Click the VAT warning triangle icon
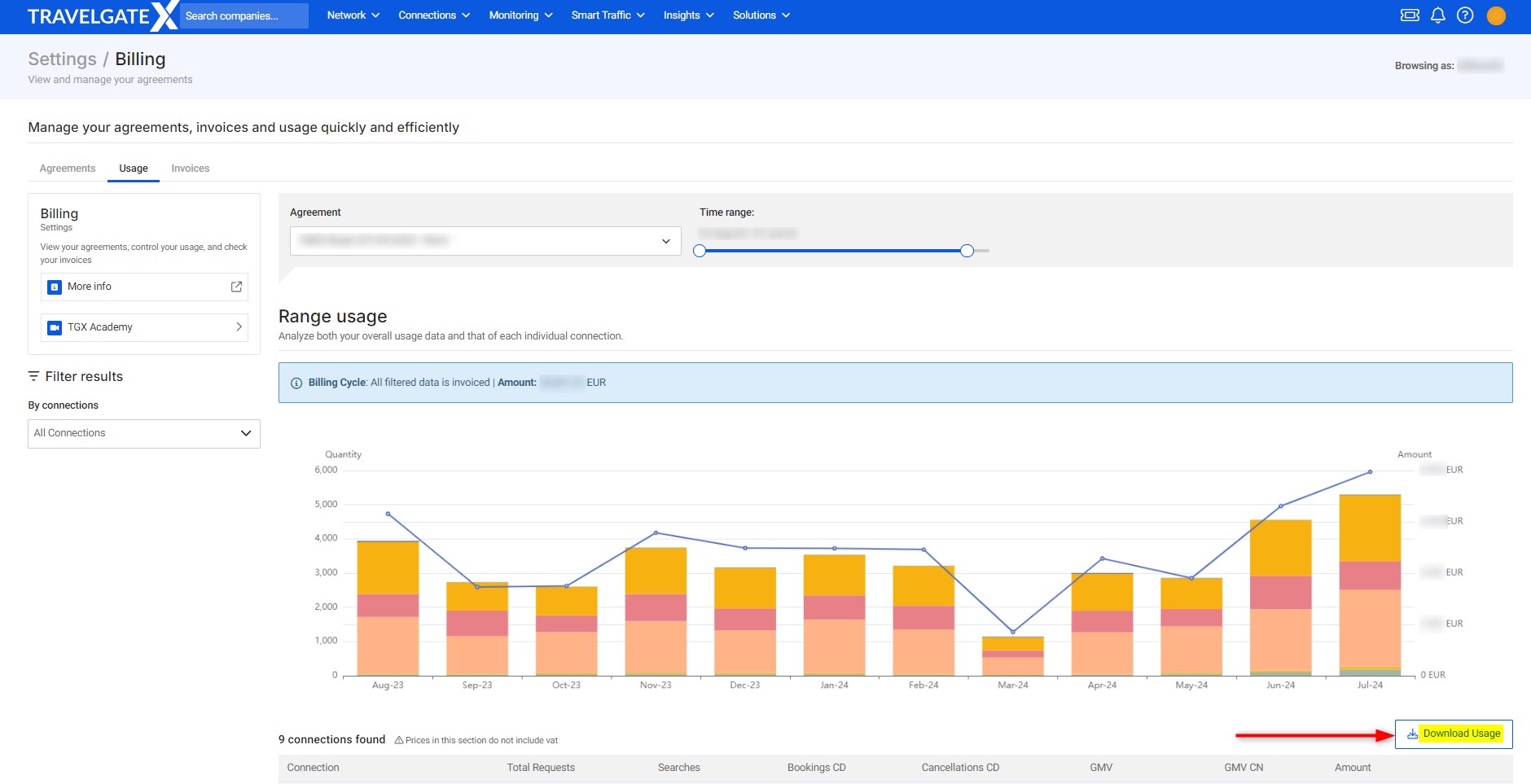 point(399,740)
